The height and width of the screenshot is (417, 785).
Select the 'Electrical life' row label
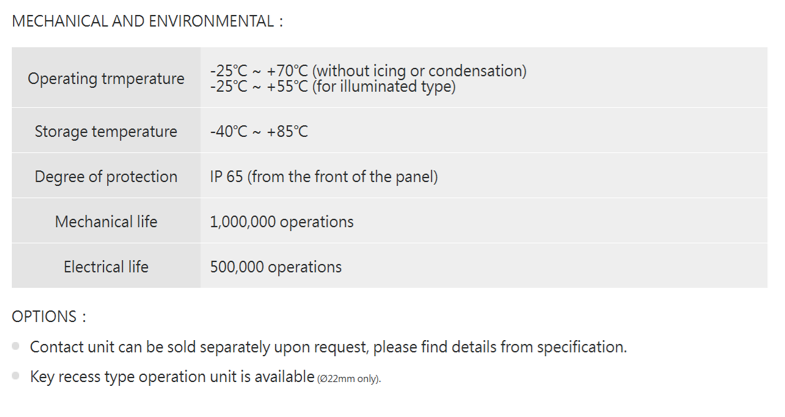pos(106,267)
